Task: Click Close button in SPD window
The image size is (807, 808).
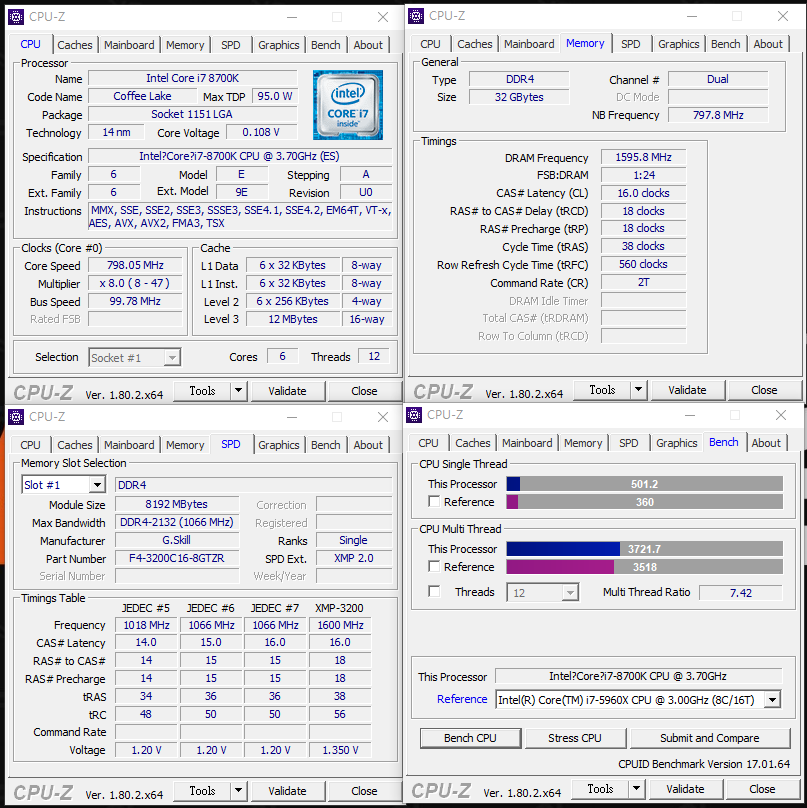Action: click(x=364, y=790)
